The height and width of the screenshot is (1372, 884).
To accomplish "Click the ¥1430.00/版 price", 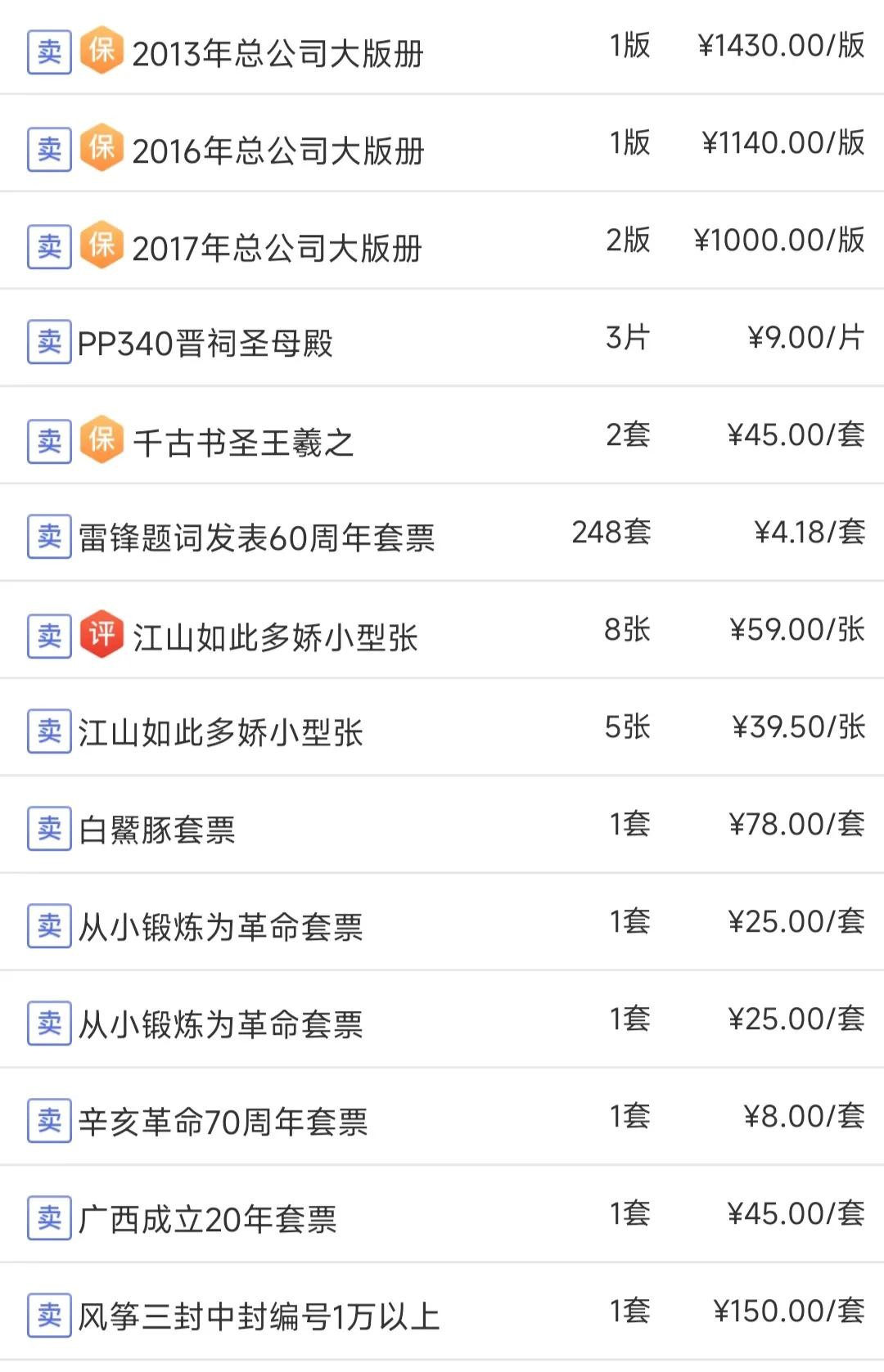I will 781,46.
